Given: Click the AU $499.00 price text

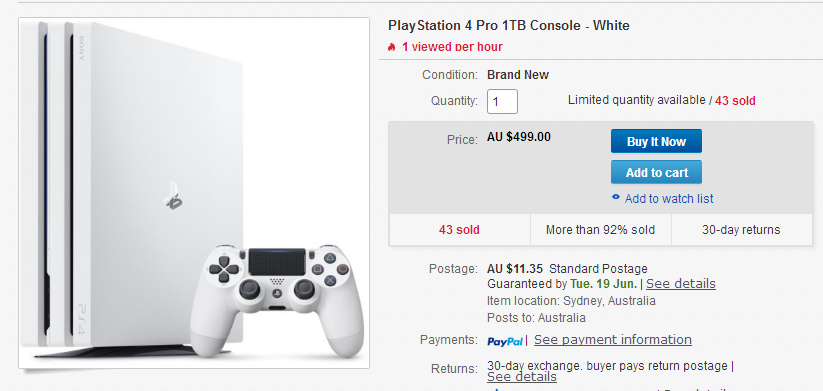Looking at the screenshot, I should tap(519, 137).
